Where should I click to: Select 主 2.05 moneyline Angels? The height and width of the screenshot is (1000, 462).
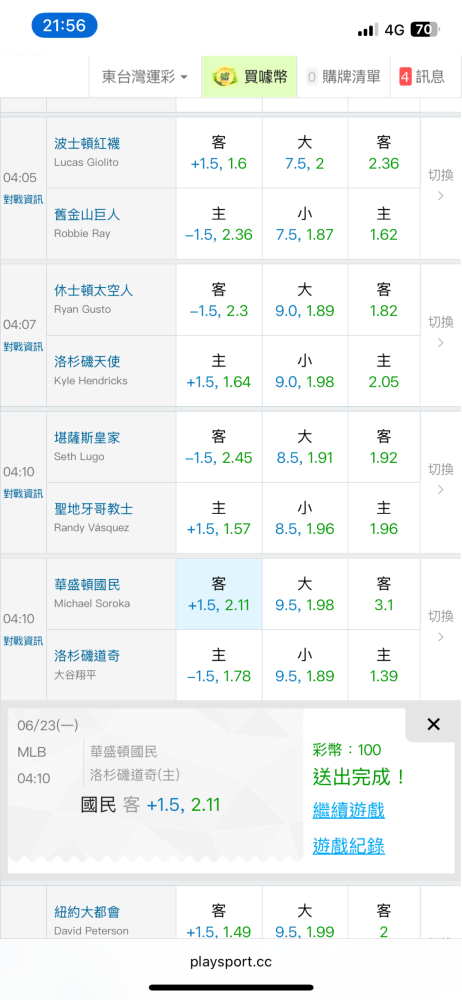tap(384, 371)
